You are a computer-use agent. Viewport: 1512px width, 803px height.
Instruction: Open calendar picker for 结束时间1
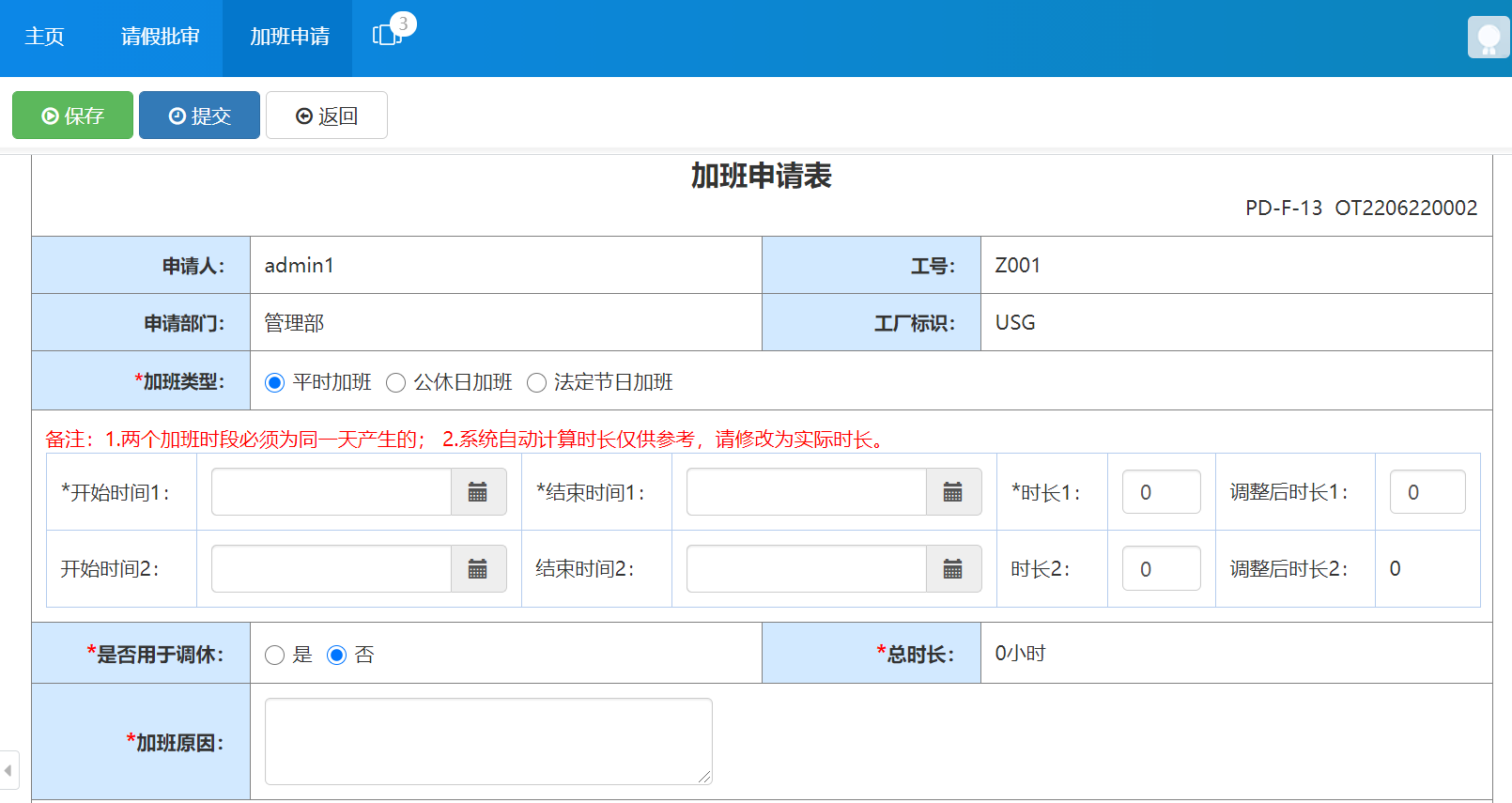click(x=953, y=492)
